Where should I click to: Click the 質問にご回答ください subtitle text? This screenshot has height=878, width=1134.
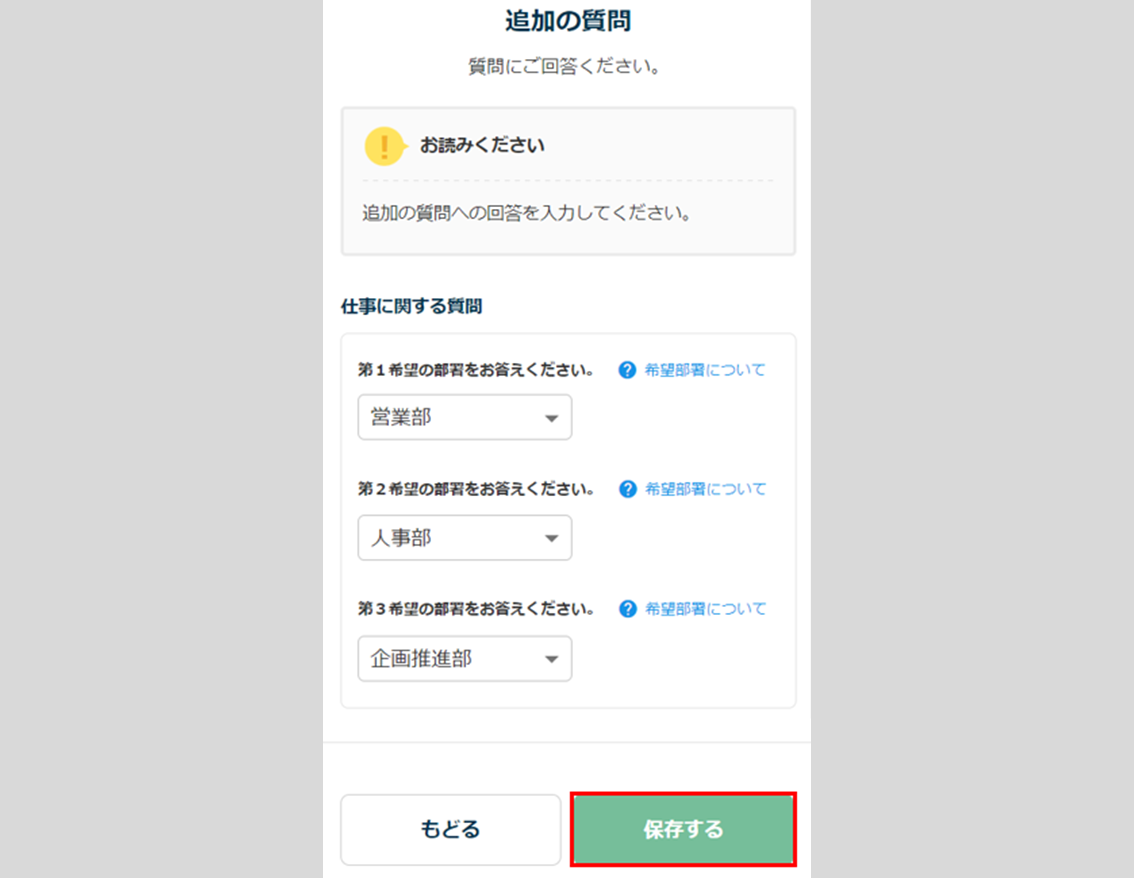click(x=567, y=68)
